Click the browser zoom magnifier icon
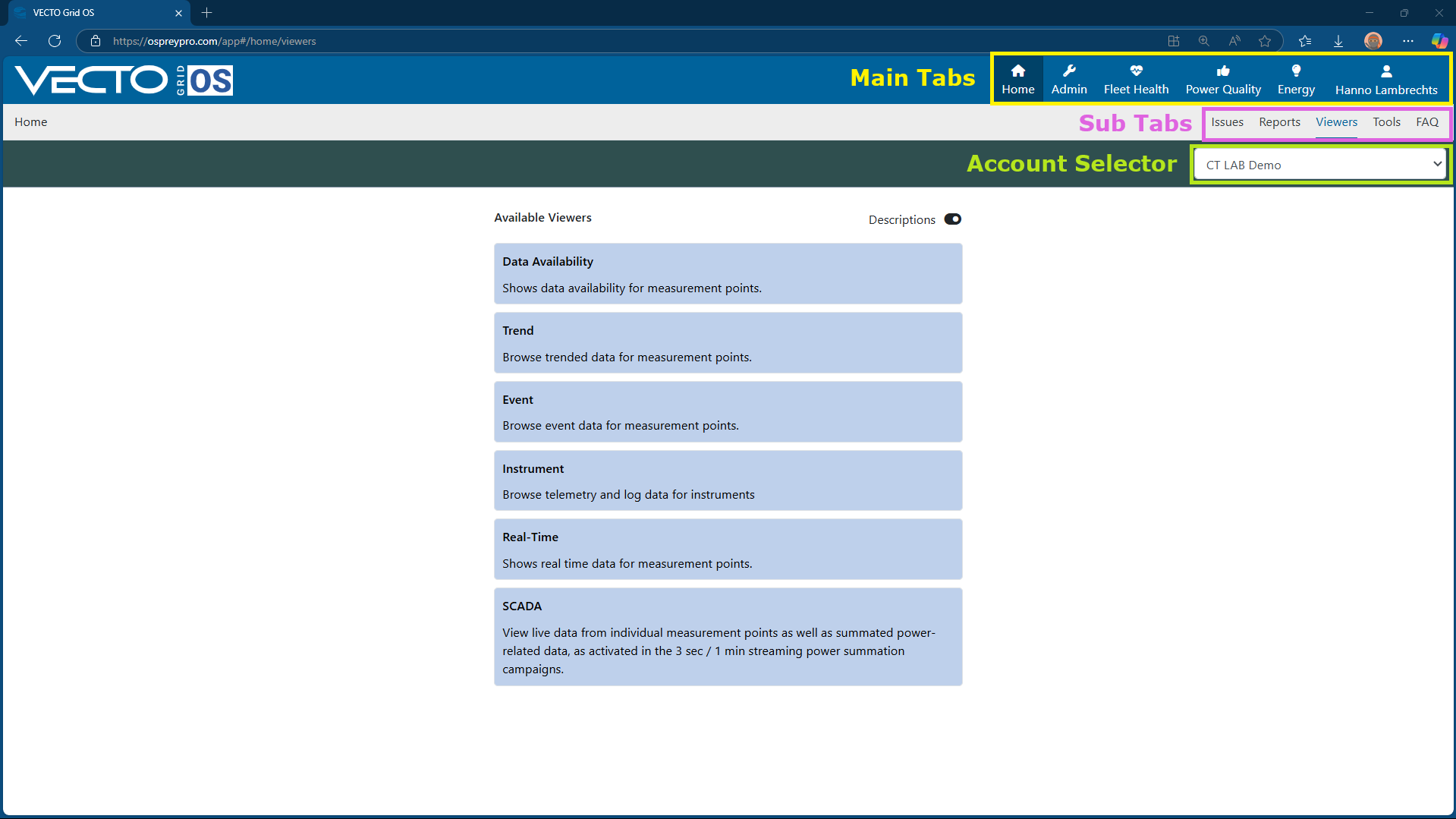 click(1204, 41)
